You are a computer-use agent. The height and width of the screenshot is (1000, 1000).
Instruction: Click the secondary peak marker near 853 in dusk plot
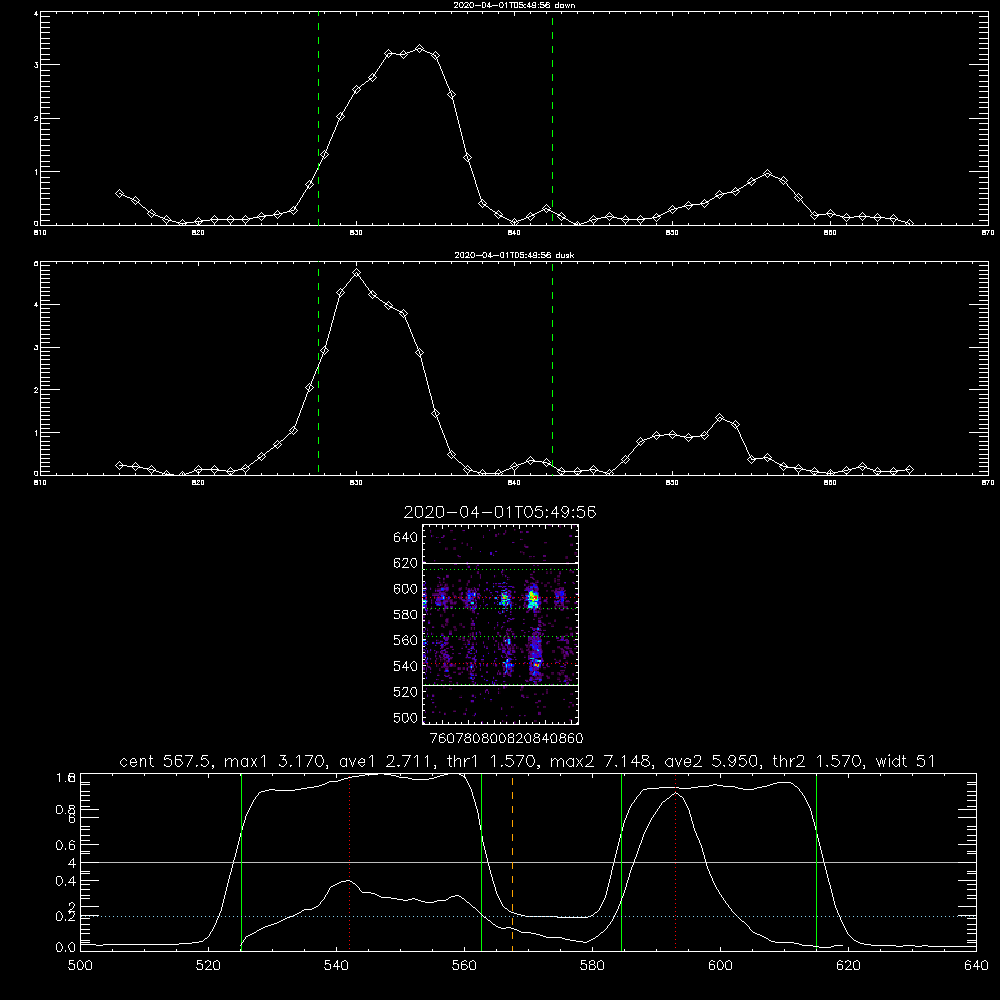click(x=720, y=418)
